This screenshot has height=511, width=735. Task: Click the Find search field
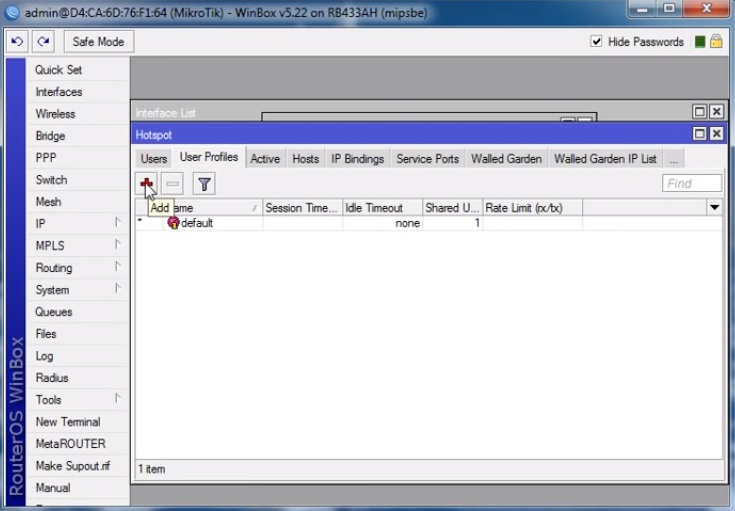(x=691, y=183)
